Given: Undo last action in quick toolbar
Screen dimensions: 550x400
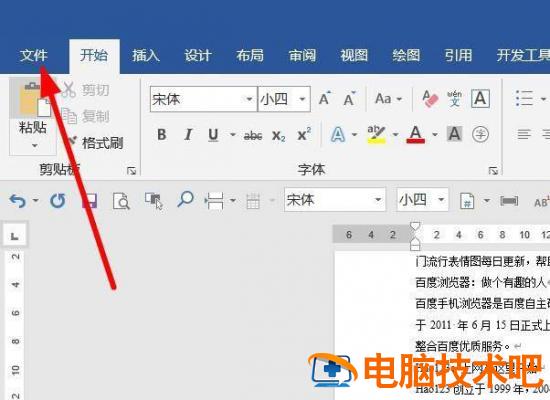Looking at the screenshot, I should (x=18, y=201).
